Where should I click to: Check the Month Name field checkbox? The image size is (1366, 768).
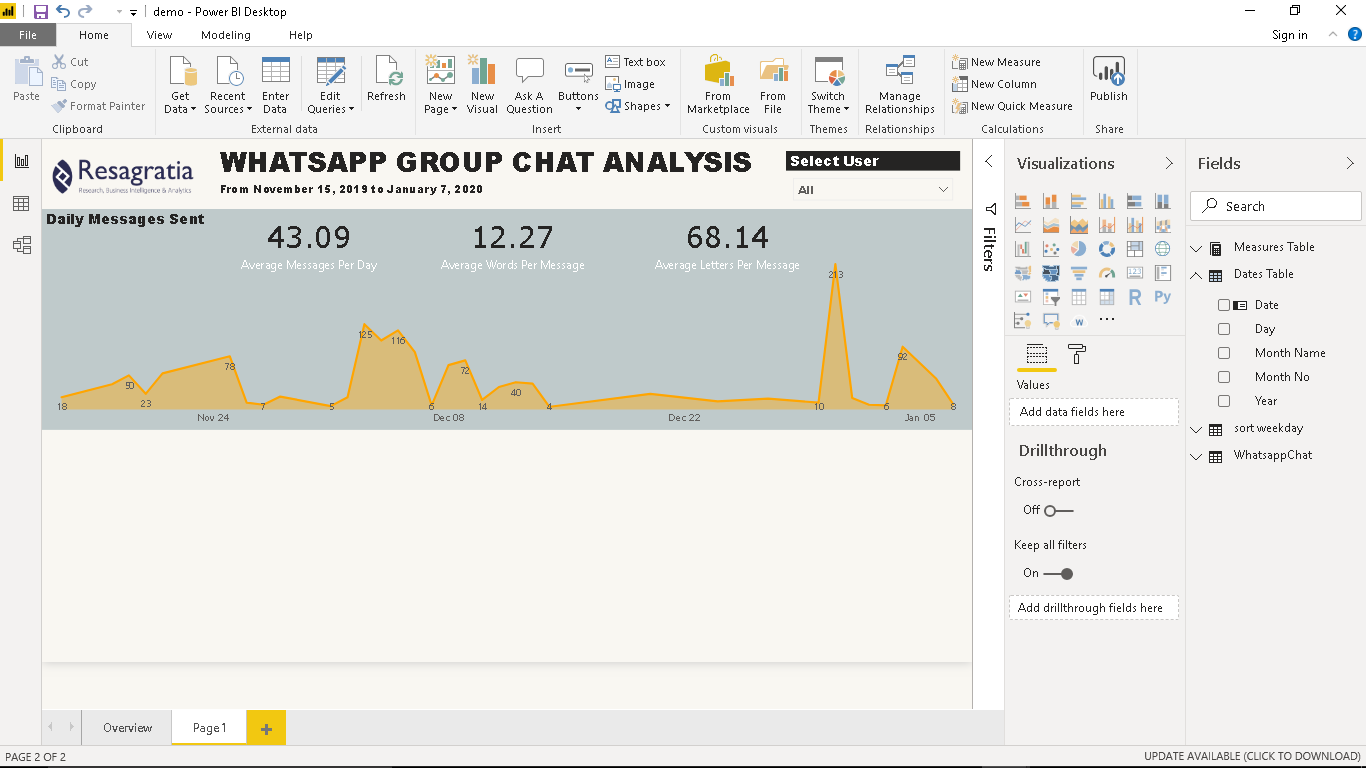(1224, 353)
